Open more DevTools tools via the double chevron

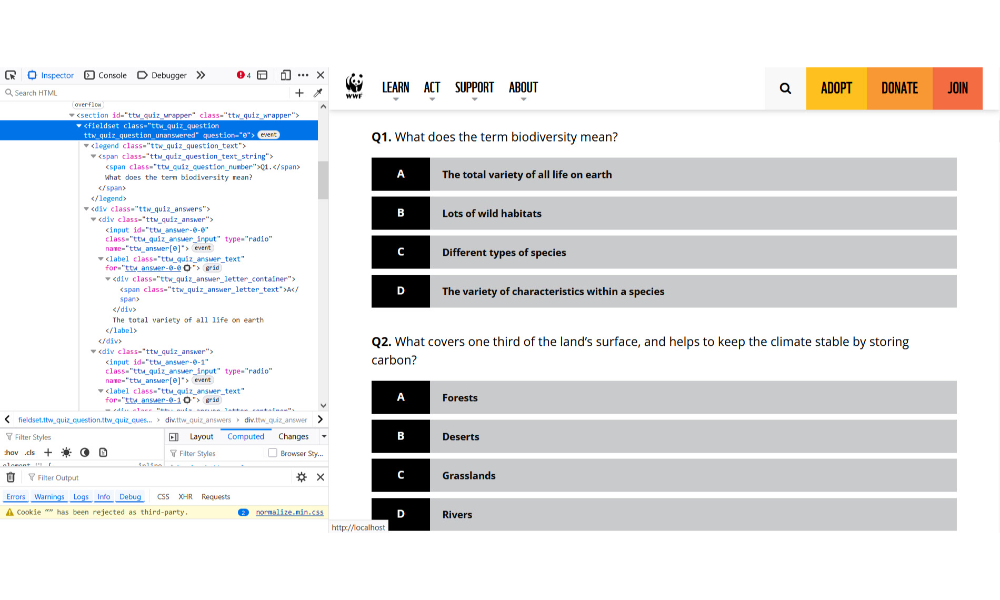(x=201, y=75)
